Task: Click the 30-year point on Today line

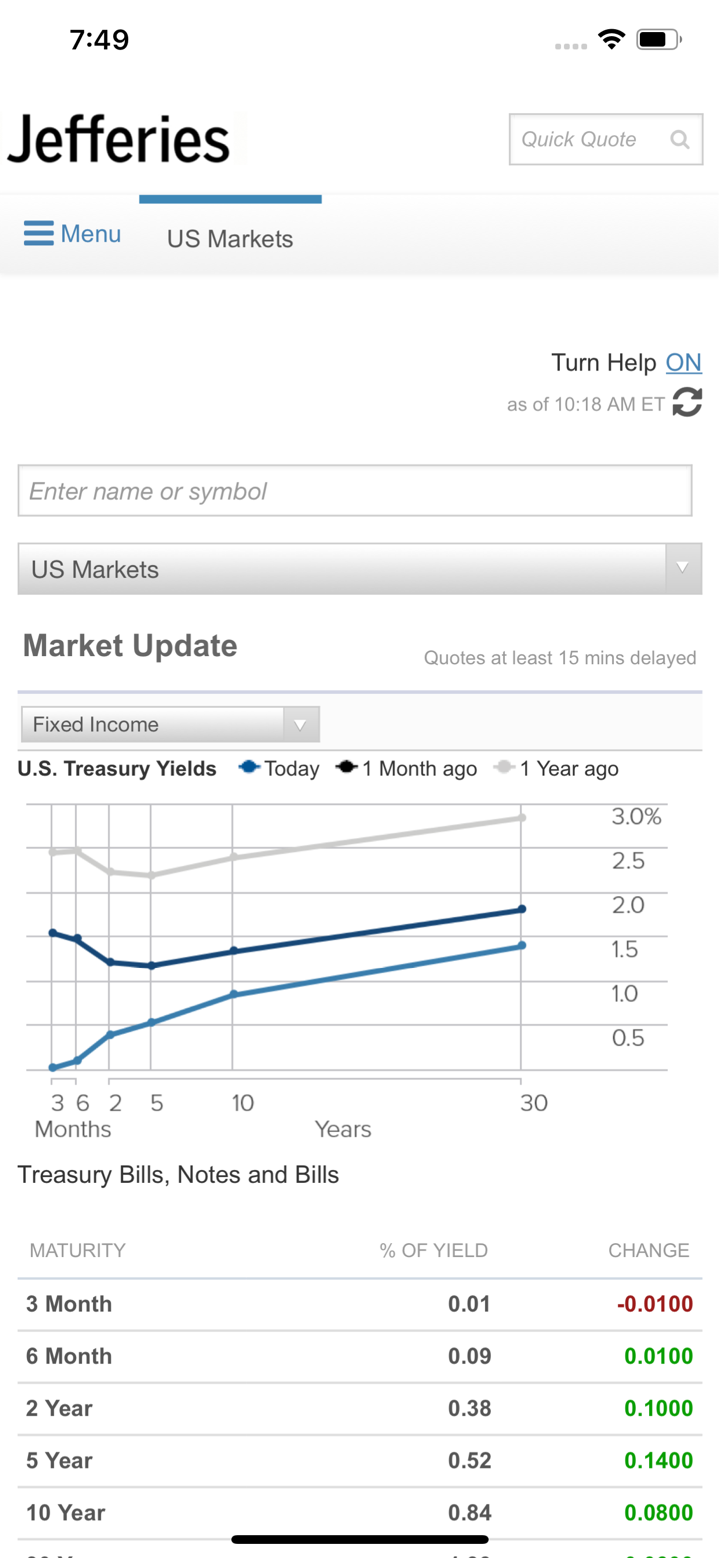Action: [521, 945]
